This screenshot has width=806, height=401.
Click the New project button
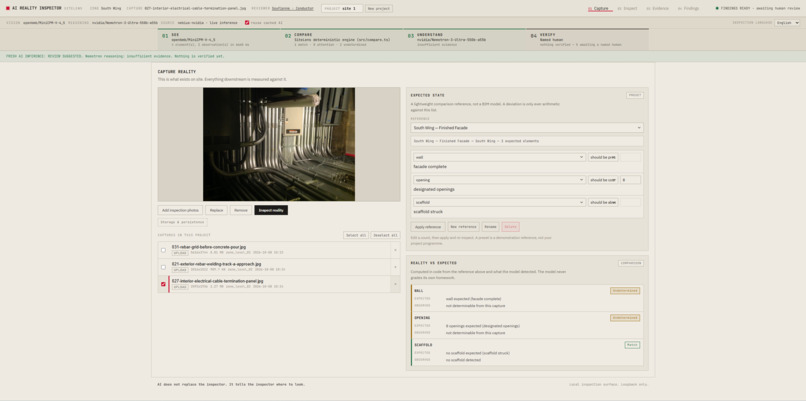379,8
